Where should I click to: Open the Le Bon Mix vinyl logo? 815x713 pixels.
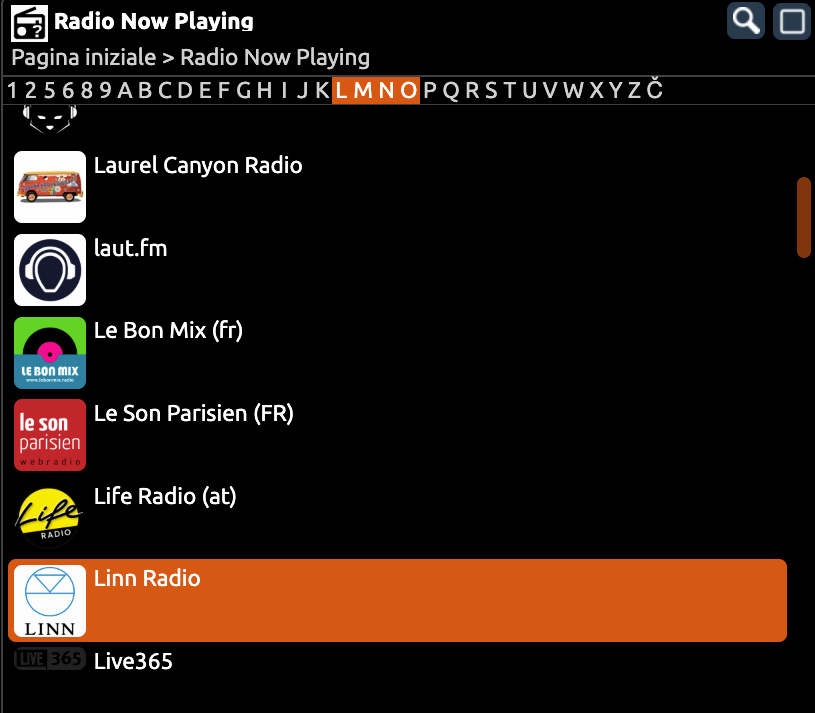click(x=50, y=353)
